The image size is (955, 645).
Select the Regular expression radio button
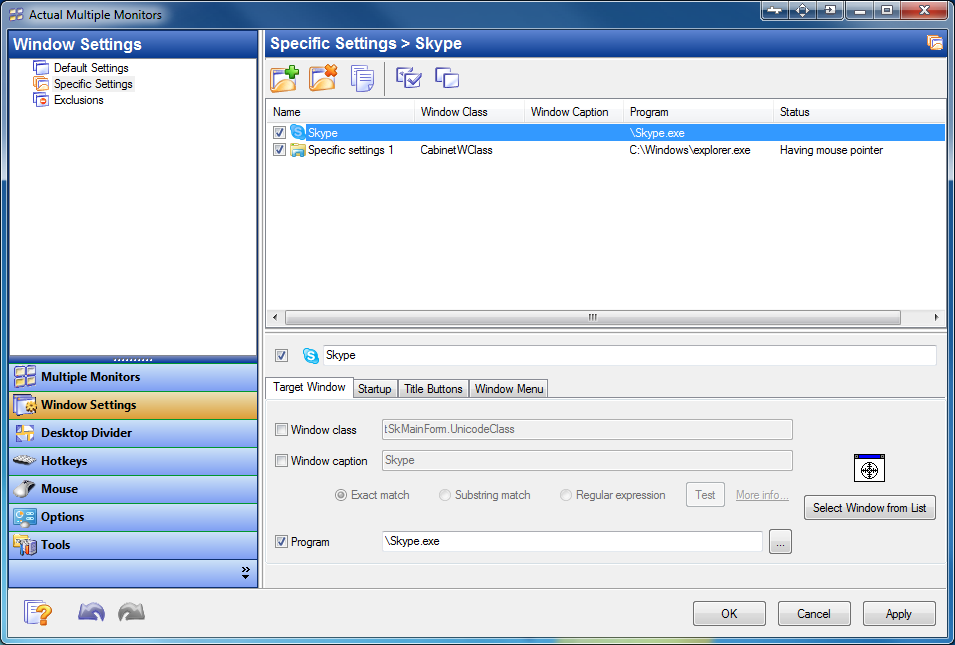tap(566, 495)
